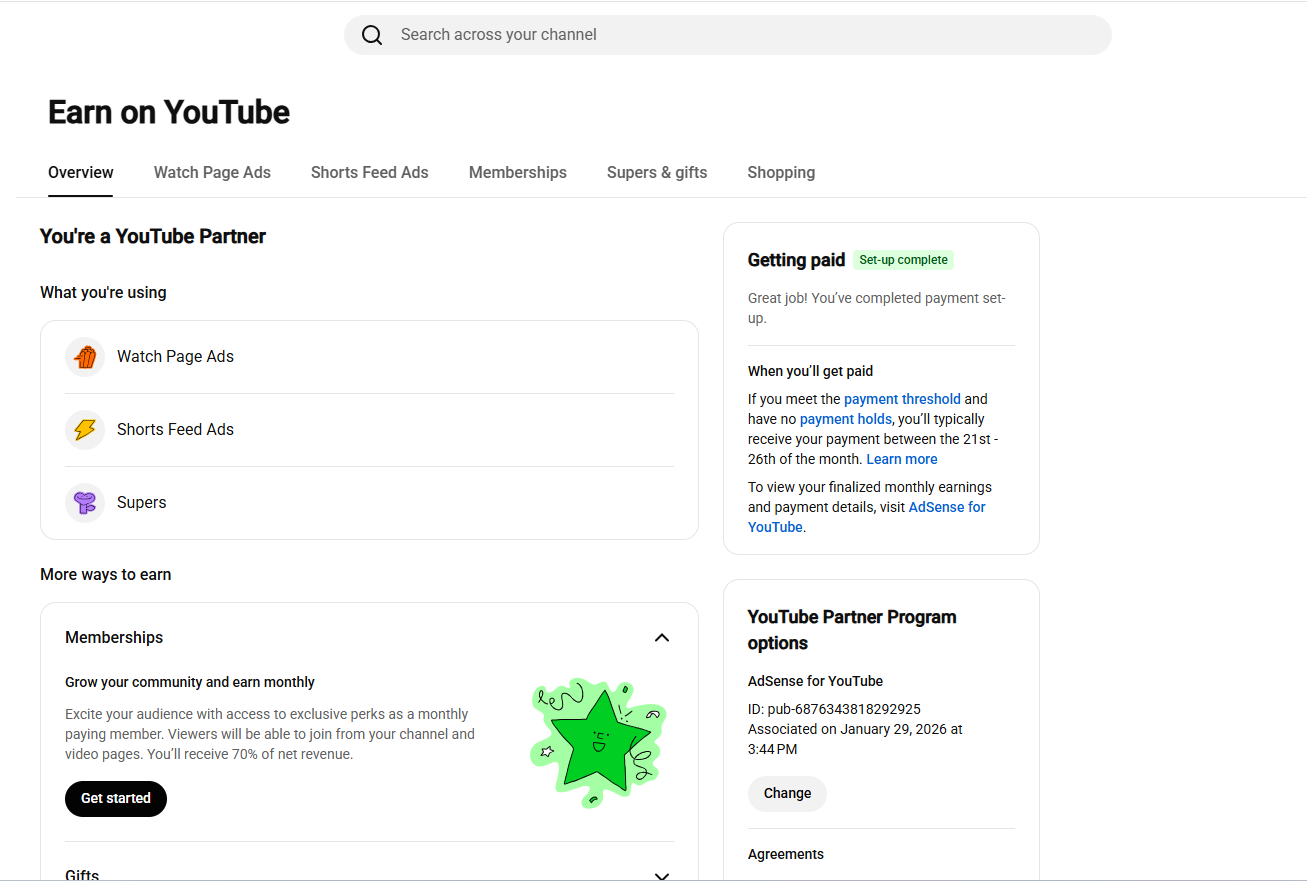Click the green star Memberships illustration
Screen dimensions: 1307x881
[x=598, y=742]
